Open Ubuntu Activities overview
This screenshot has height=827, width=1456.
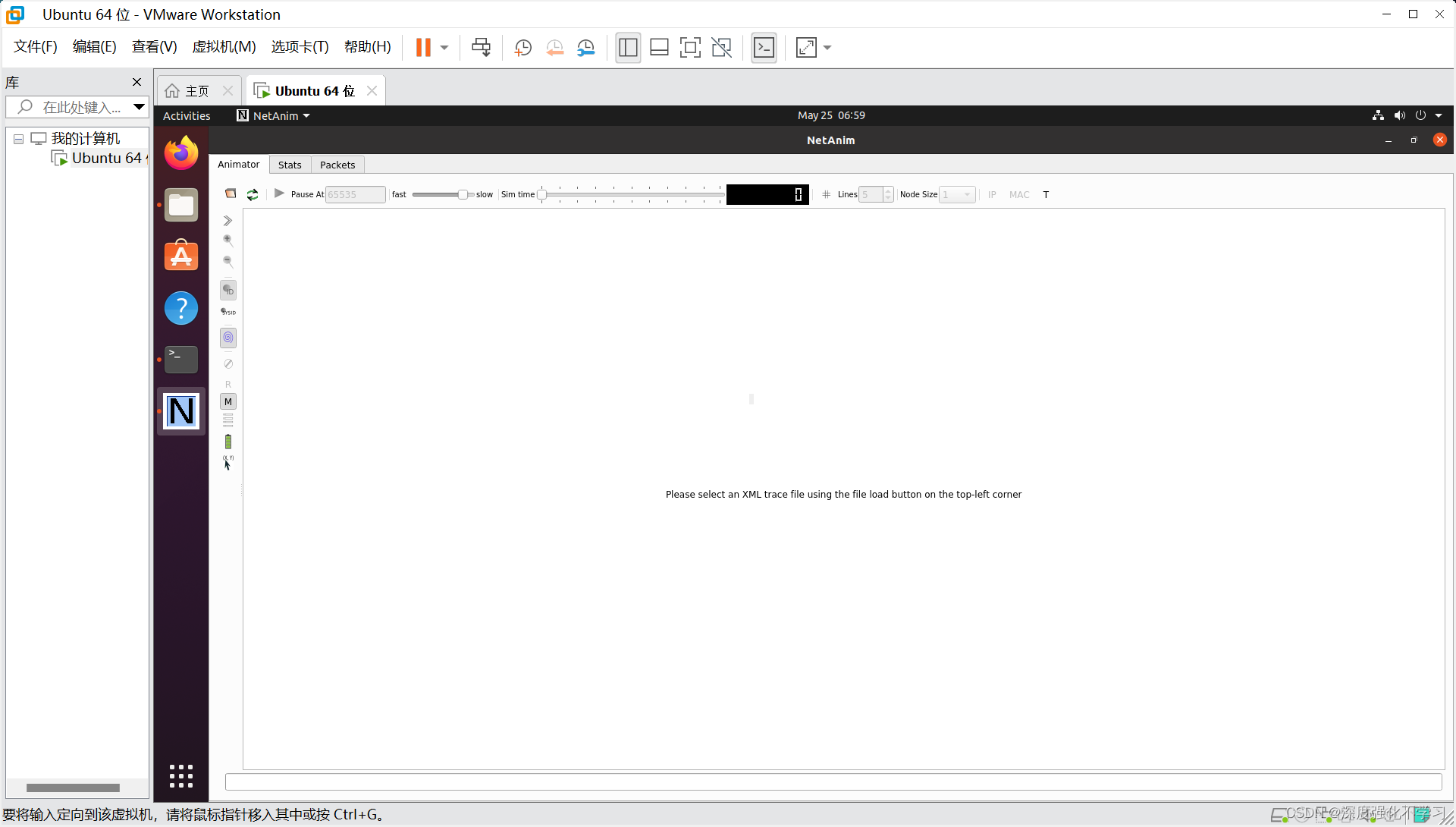point(187,115)
